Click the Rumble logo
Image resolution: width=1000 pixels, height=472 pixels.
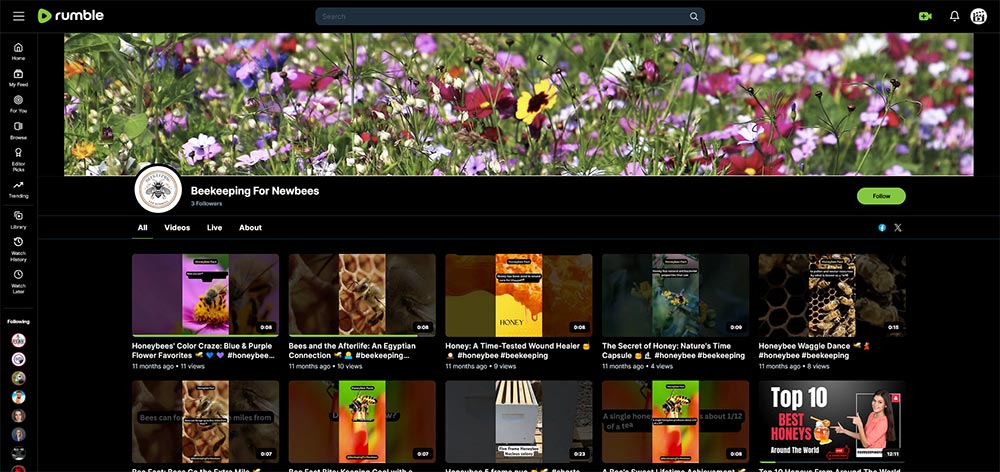click(70, 16)
